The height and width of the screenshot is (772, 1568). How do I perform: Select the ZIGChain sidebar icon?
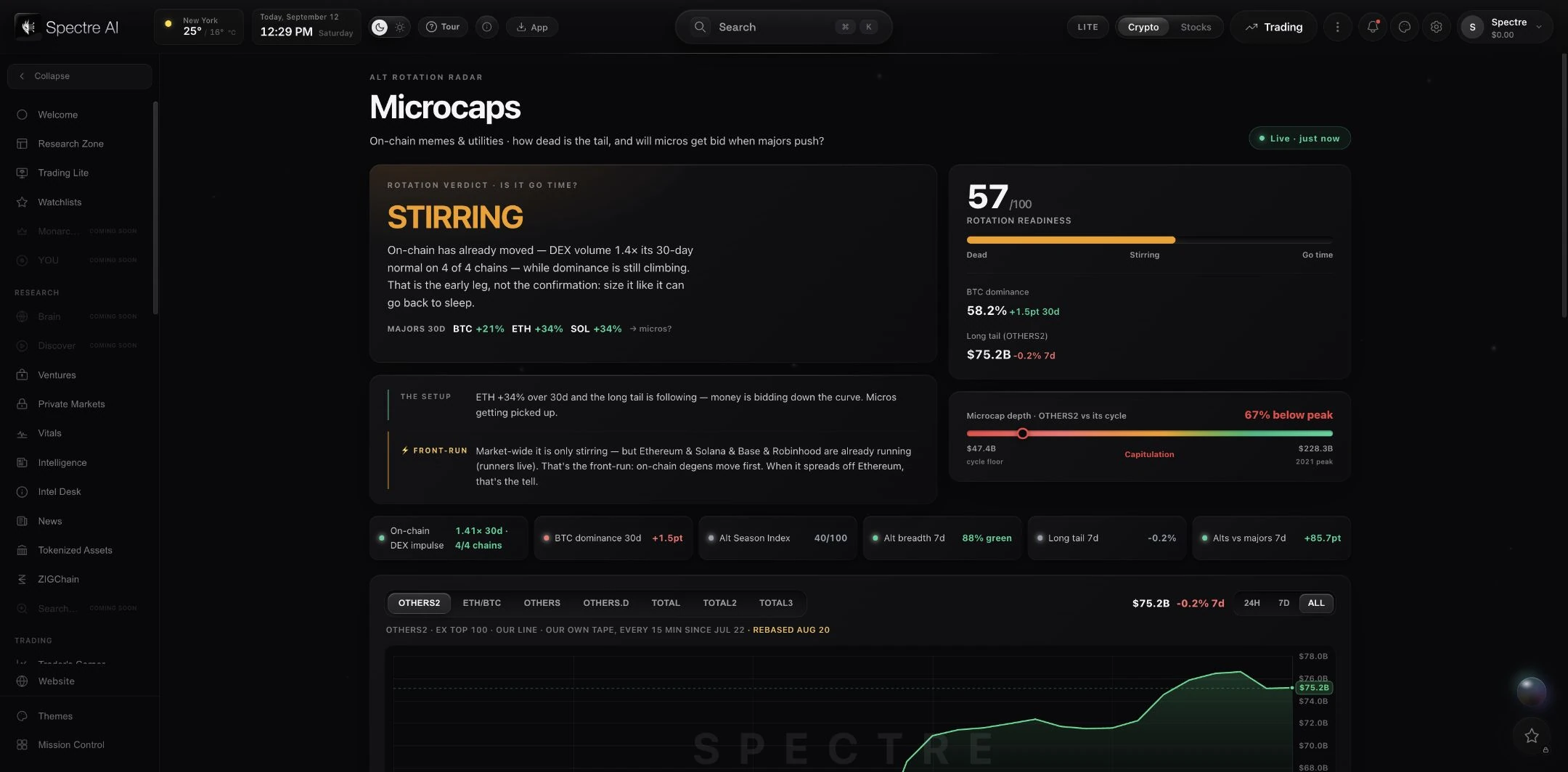22,579
